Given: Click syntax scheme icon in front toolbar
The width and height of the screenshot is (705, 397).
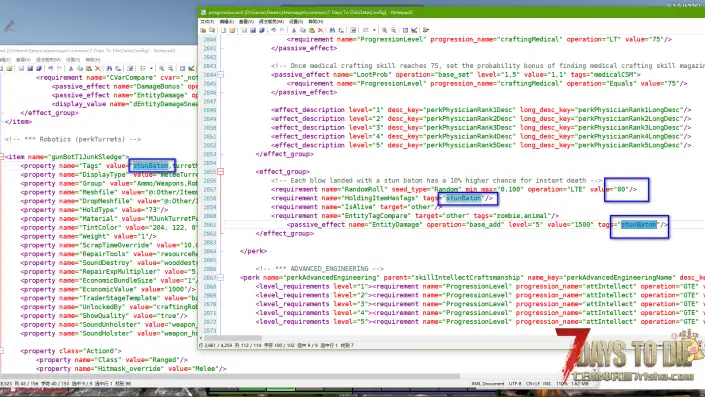Looking at the screenshot, I should (405, 30).
